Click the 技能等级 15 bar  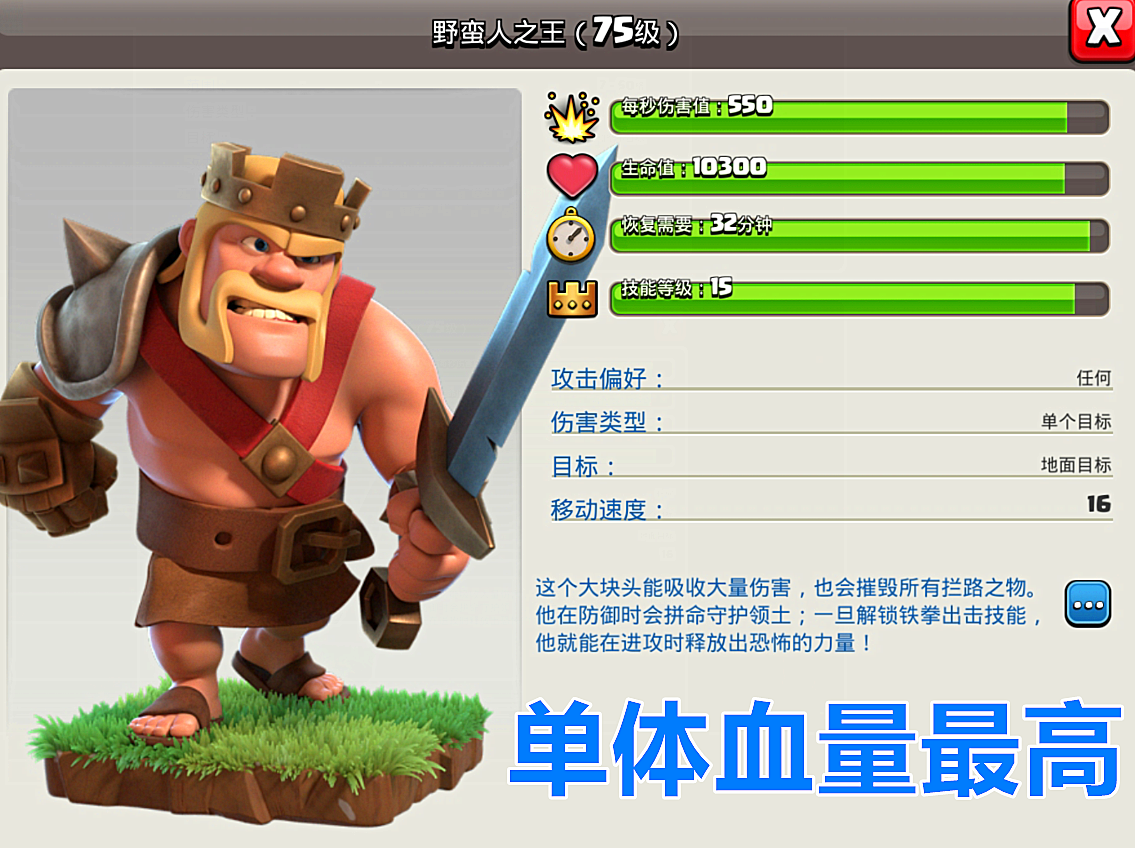click(x=860, y=298)
